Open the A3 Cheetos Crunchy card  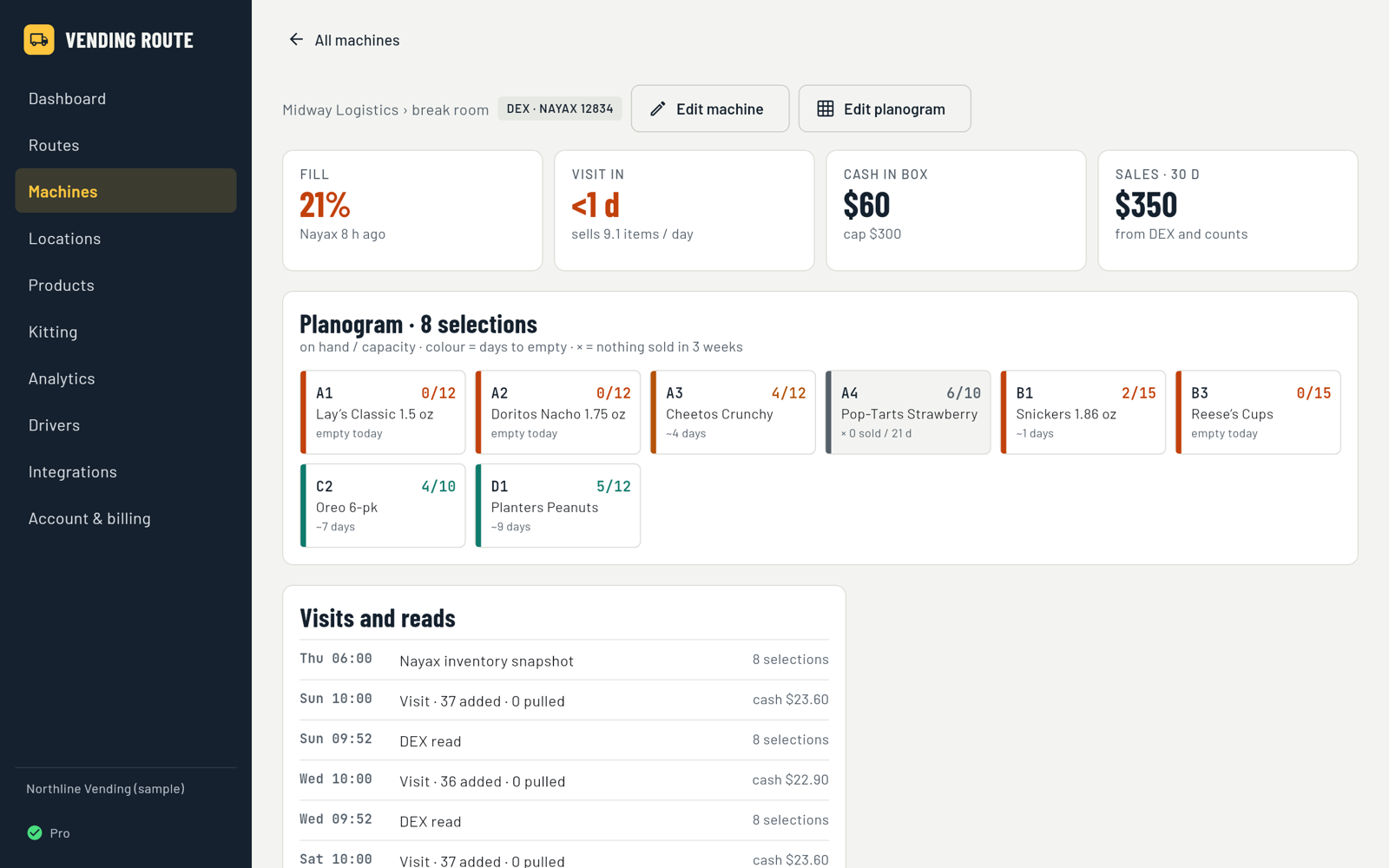(733, 412)
